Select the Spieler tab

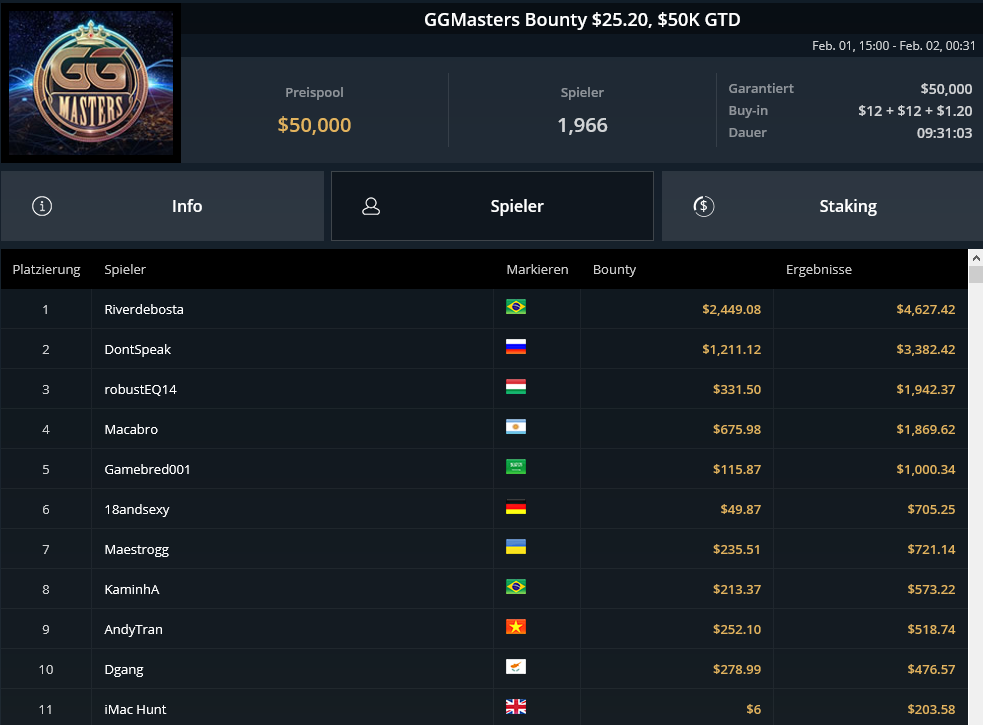[x=492, y=206]
